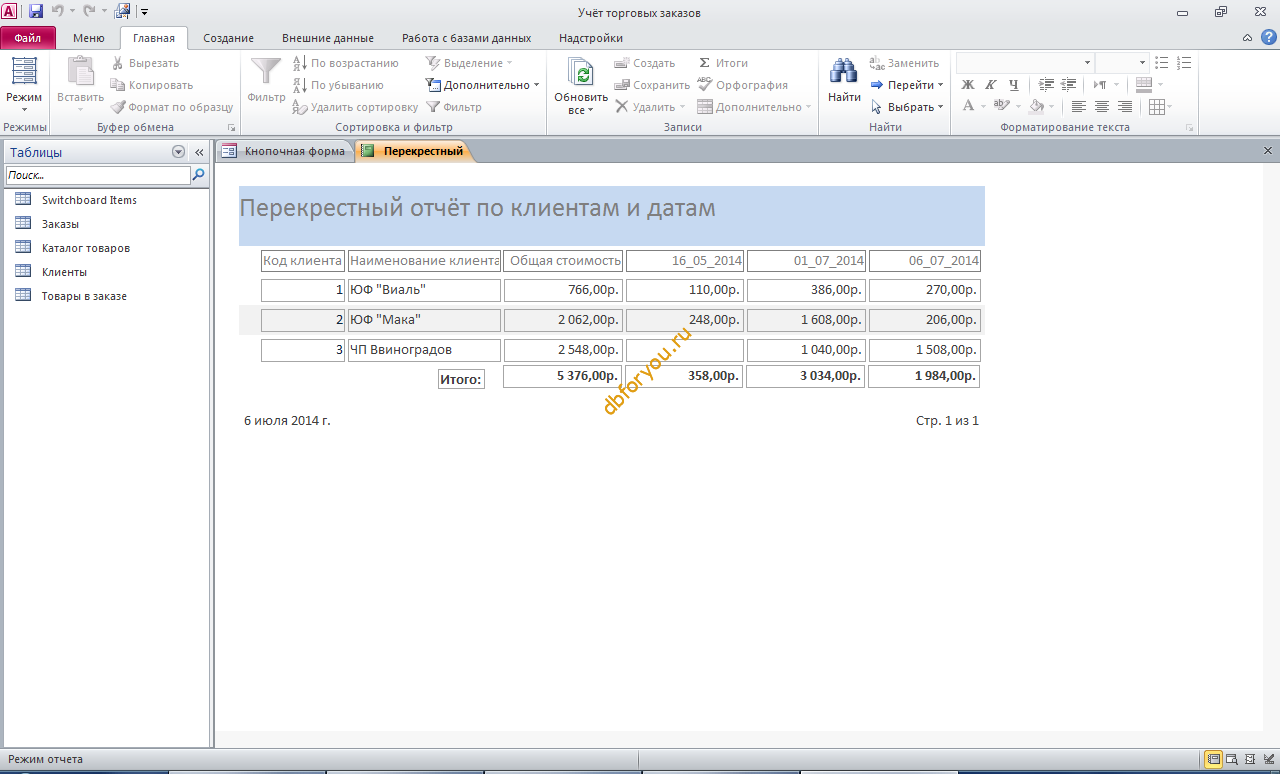Open the Создание ribbon tab
Image resolution: width=1280 pixels, height=774 pixels.
click(x=228, y=38)
